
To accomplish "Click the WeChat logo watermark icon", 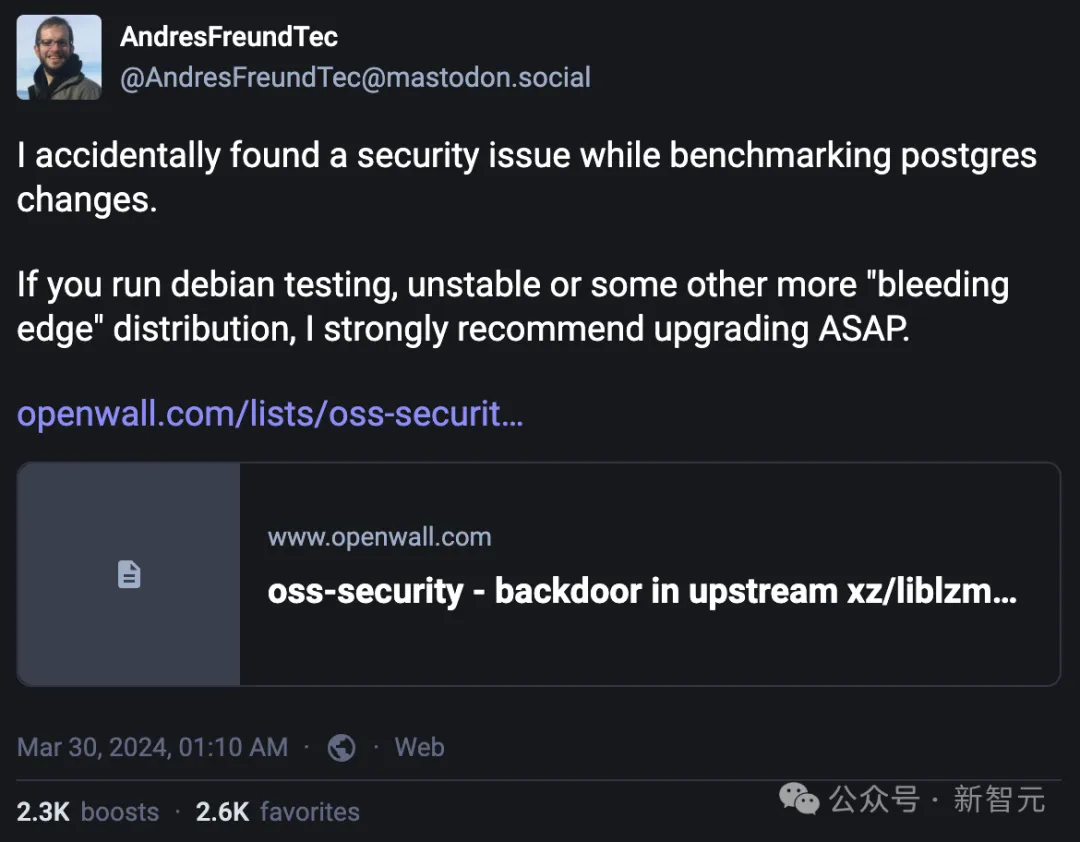I will click(800, 799).
